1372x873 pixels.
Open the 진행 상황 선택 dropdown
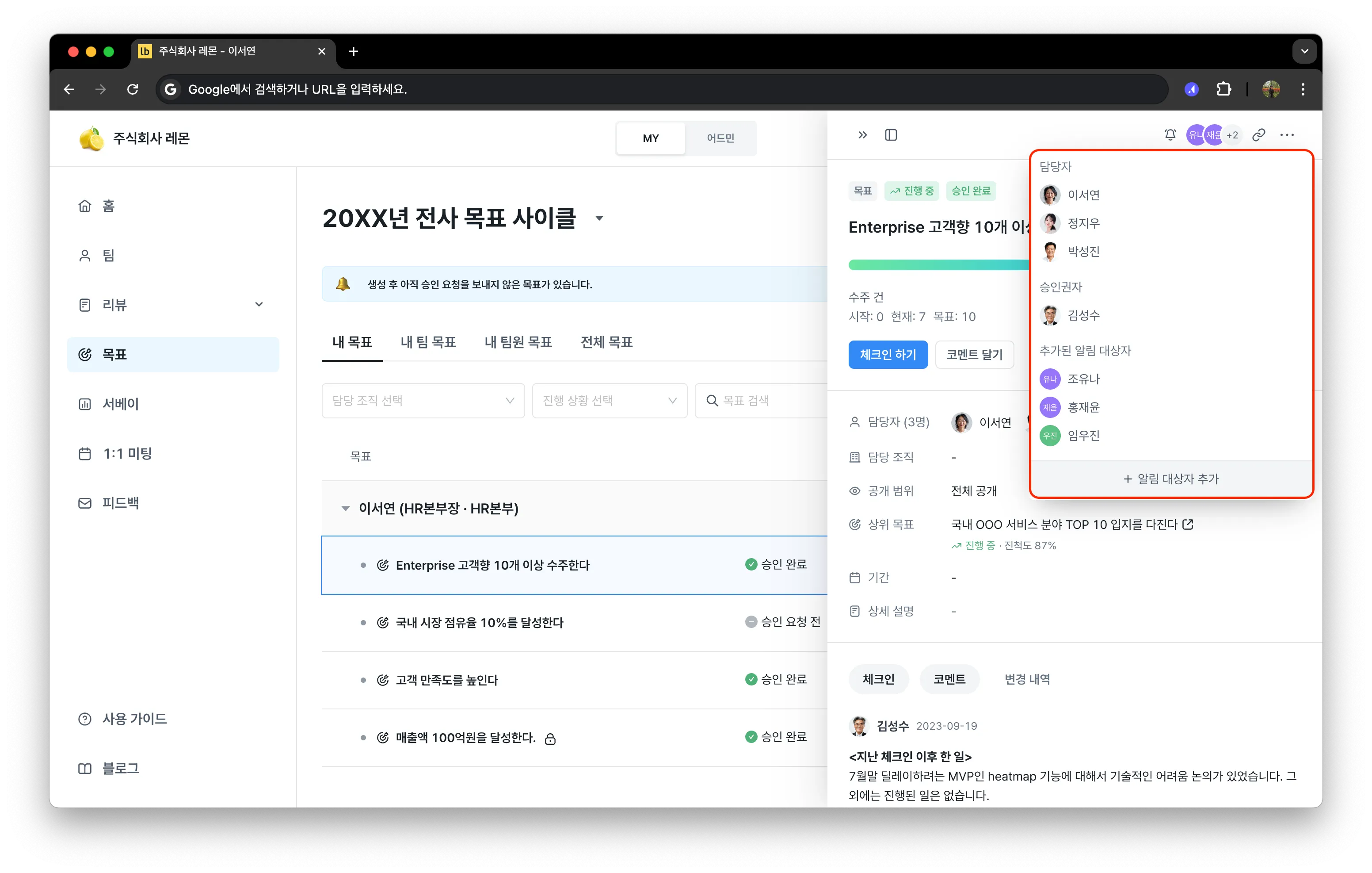point(609,400)
